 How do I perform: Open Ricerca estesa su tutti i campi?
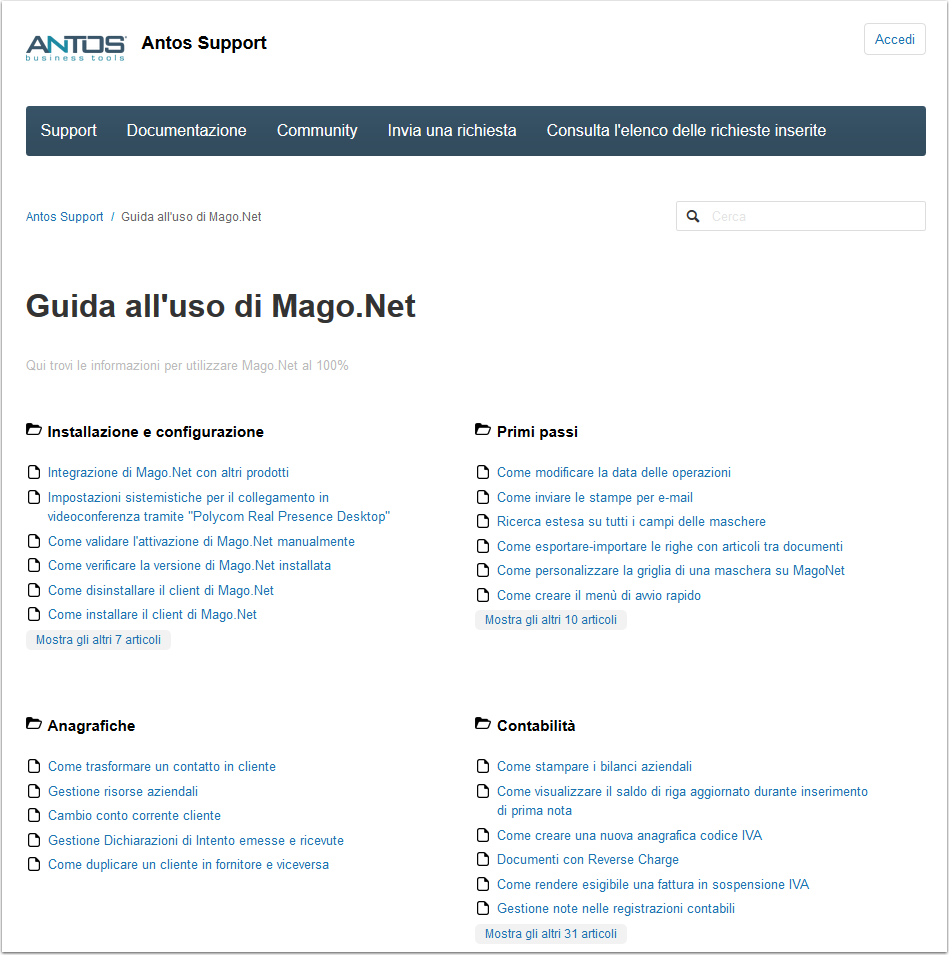[x=631, y=522]
